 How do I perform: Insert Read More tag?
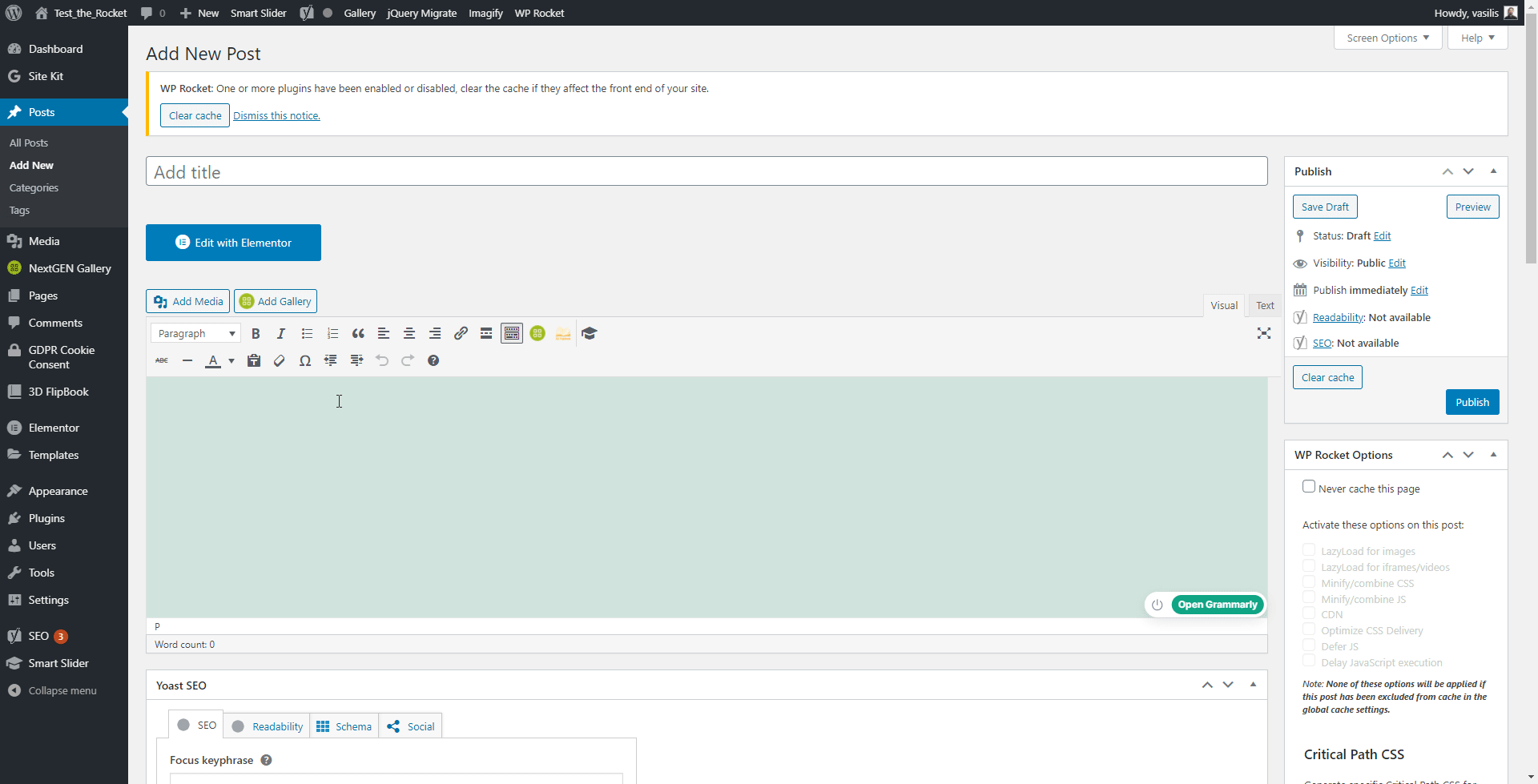(x=486, y=334)
